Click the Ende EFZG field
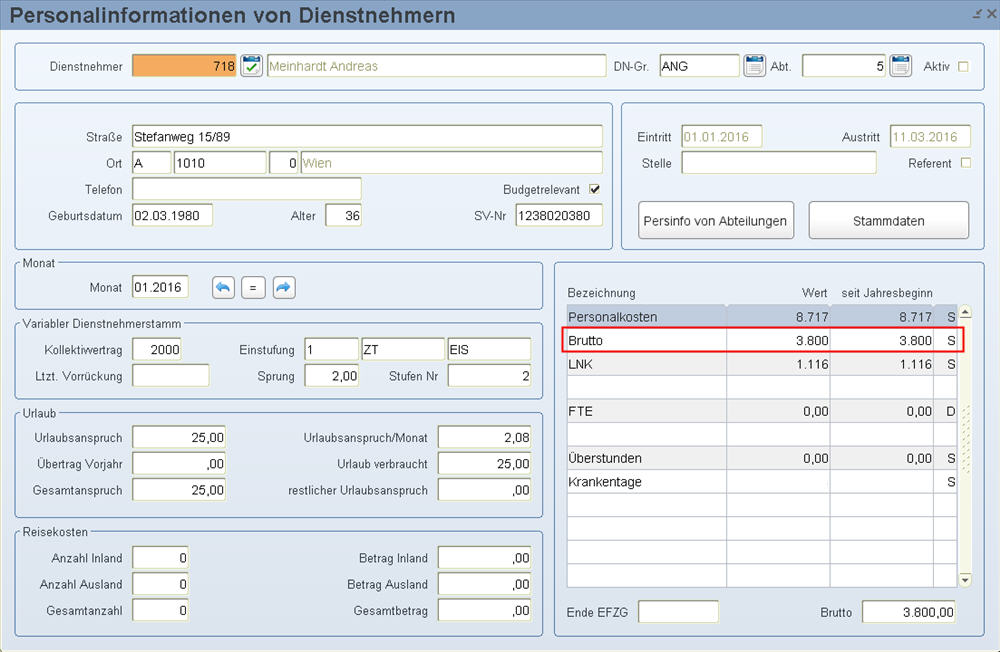Viewport: 1000px width, 652px height. click(678, 611)
